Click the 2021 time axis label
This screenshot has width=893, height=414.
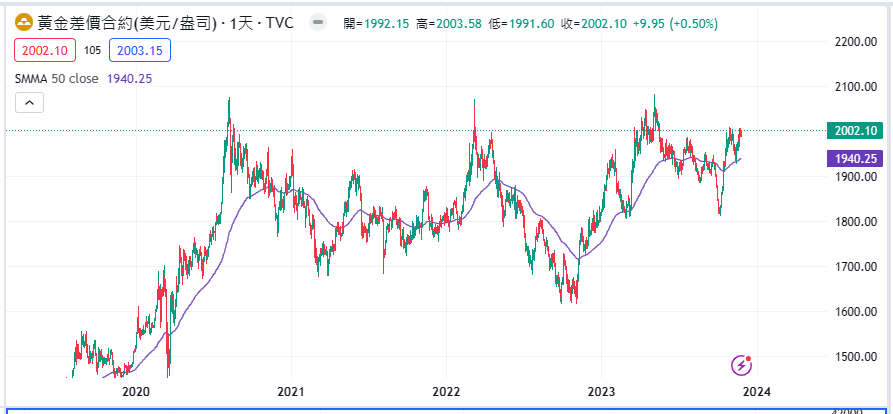(291, 392)
